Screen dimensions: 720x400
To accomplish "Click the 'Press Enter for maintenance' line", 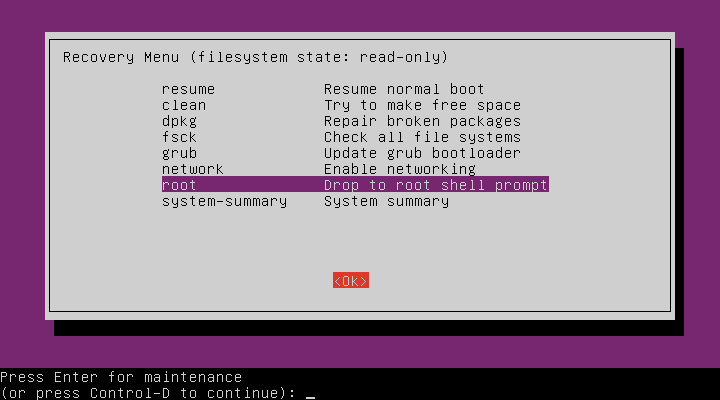I will 121,377.
